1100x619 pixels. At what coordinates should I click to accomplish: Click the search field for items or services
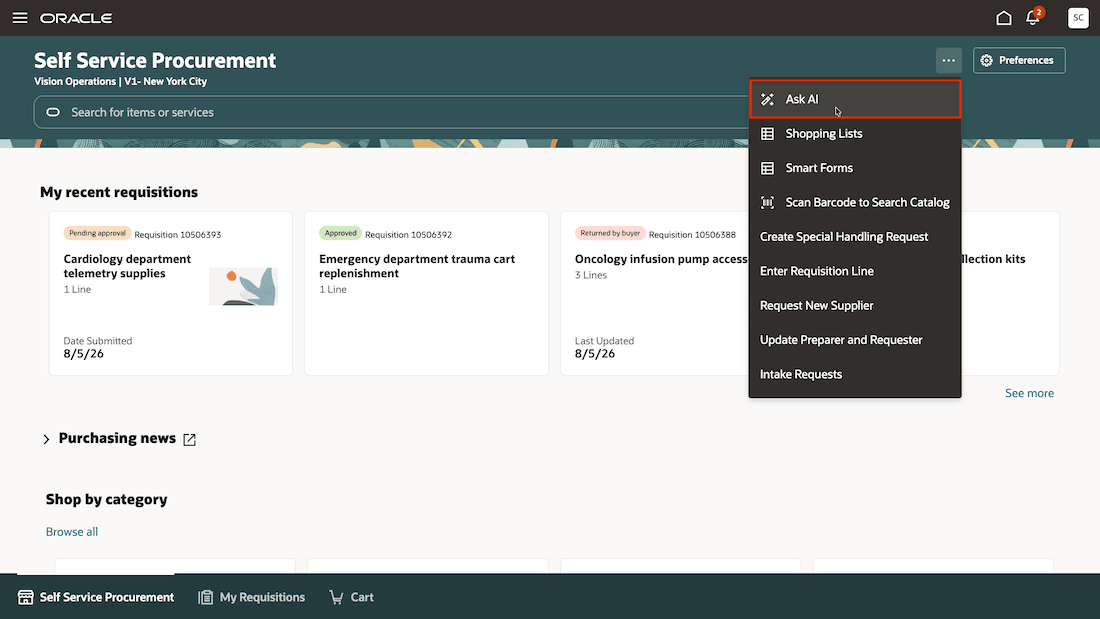tap(391, 112)
